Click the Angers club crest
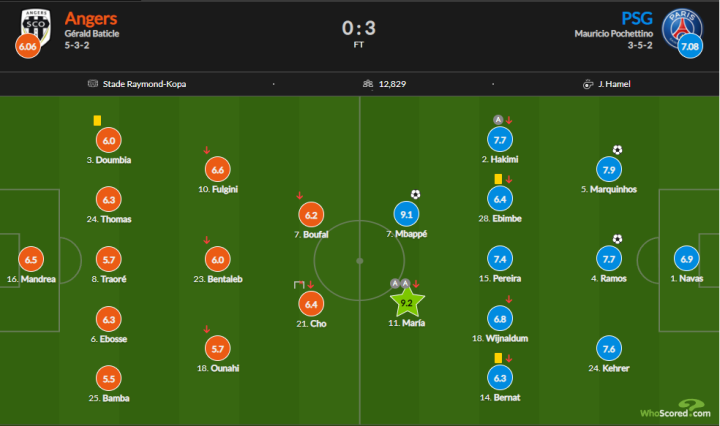The image size is (720, 426). coord(36,27)
